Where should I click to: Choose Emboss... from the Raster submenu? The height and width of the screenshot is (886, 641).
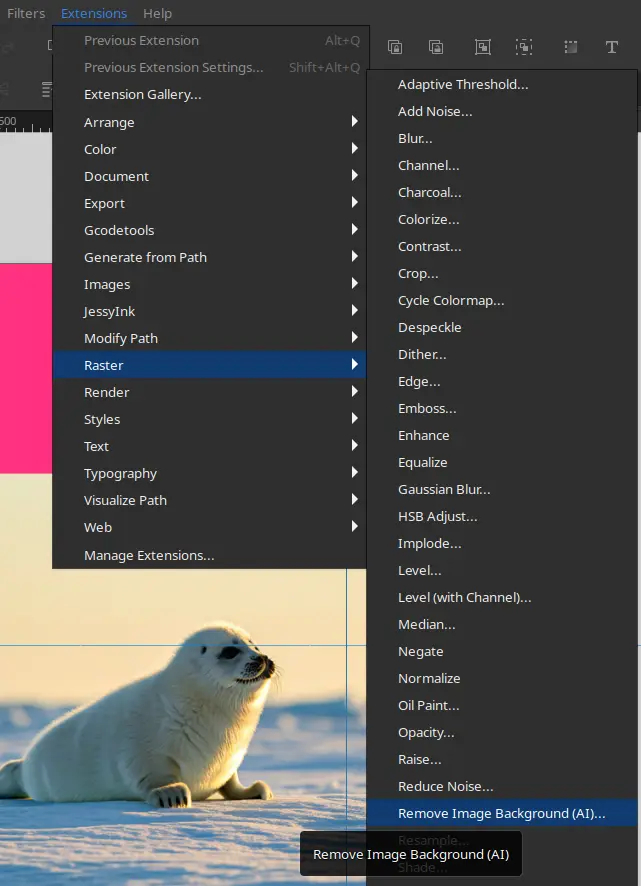pos(502,409)
